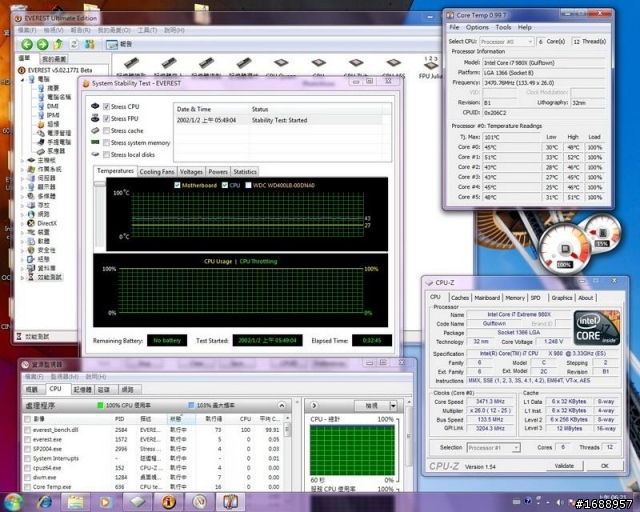Open the About tab in CPU-Z
The height and width of the screenshot is (512, 640).
(585, 298)
